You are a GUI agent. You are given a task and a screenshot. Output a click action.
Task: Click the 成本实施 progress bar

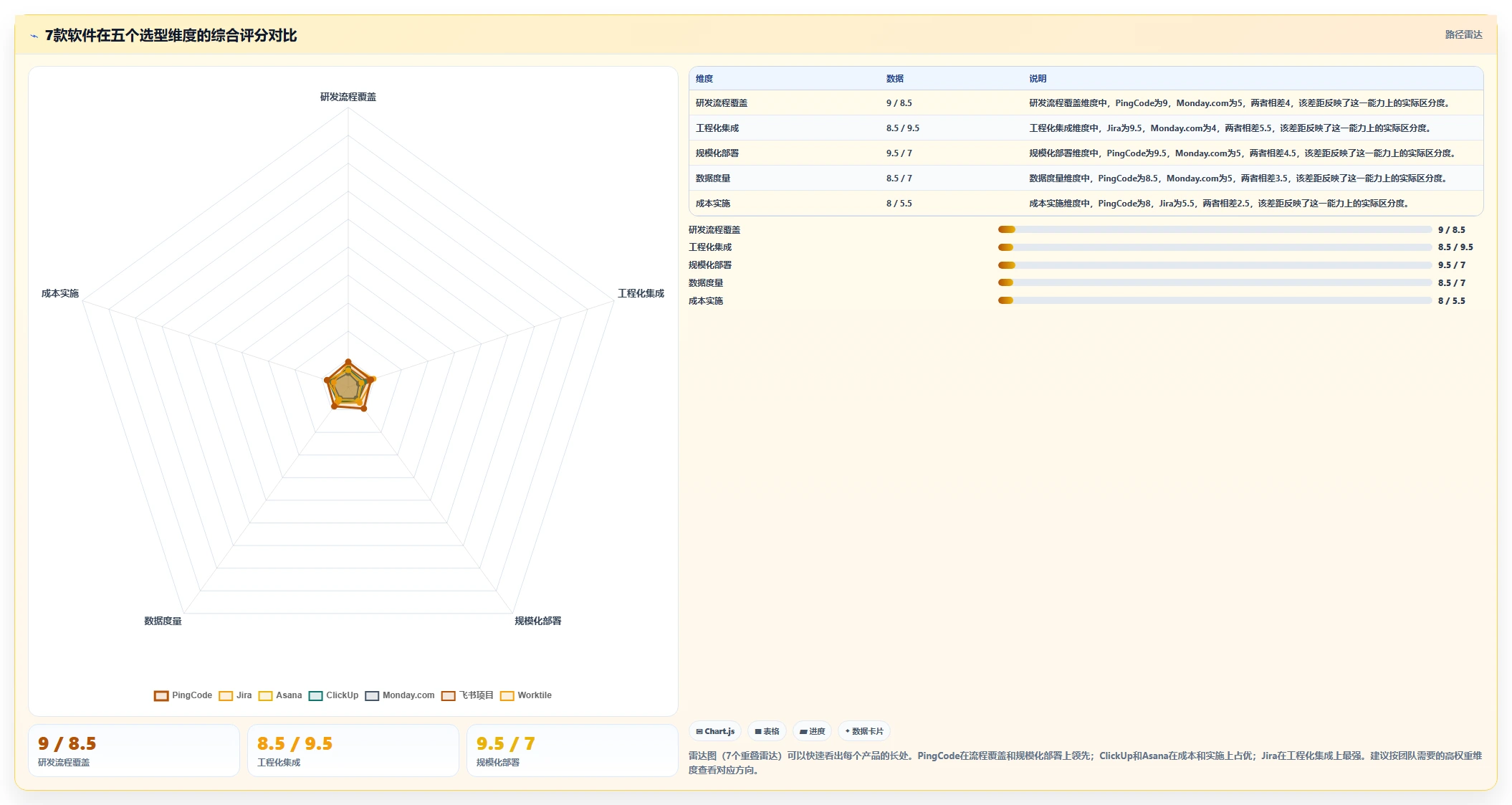(1215, 300)
